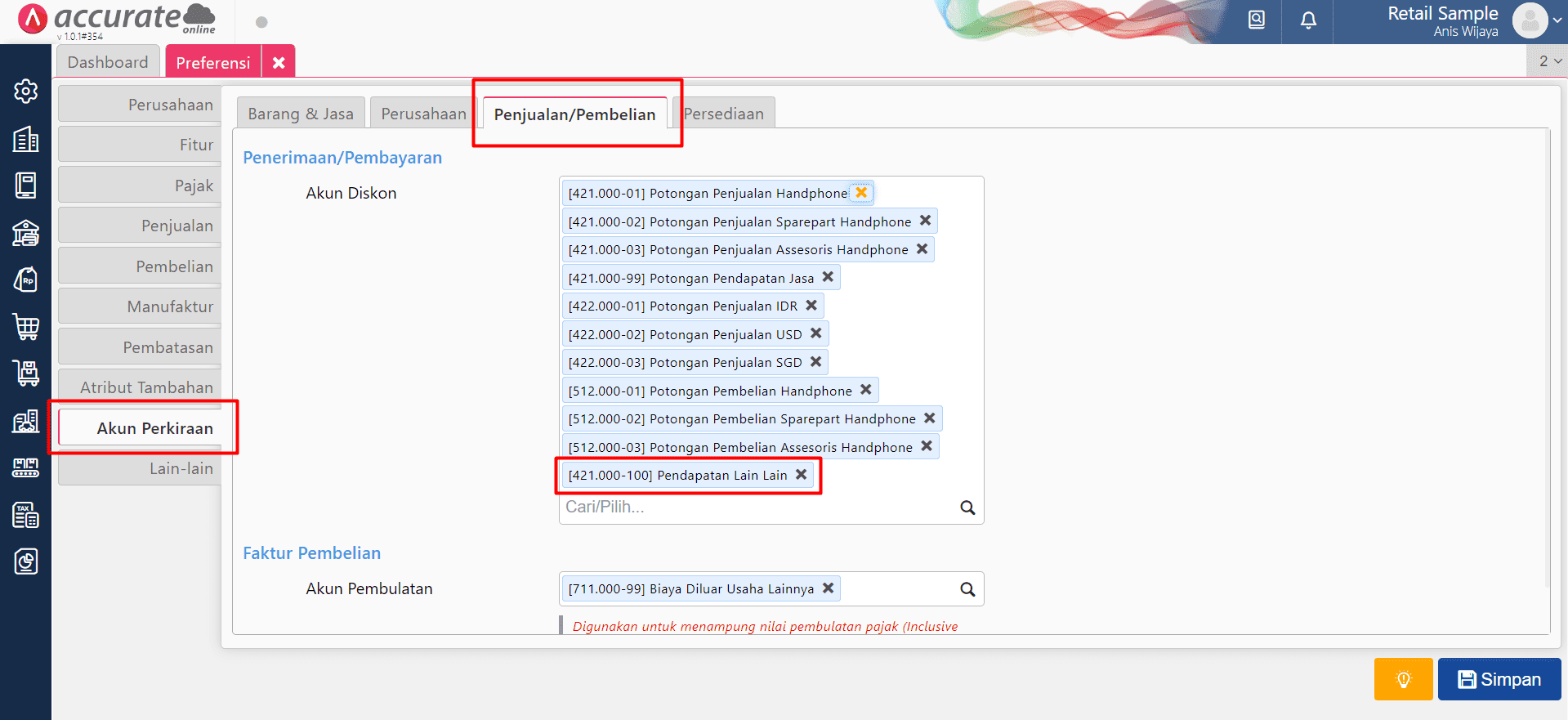Click the user avatar for Anis Wijaya
Image resolution: width=1568 pixels, height=720 pixels.
pyautogui.click(x=1530, y=20)
